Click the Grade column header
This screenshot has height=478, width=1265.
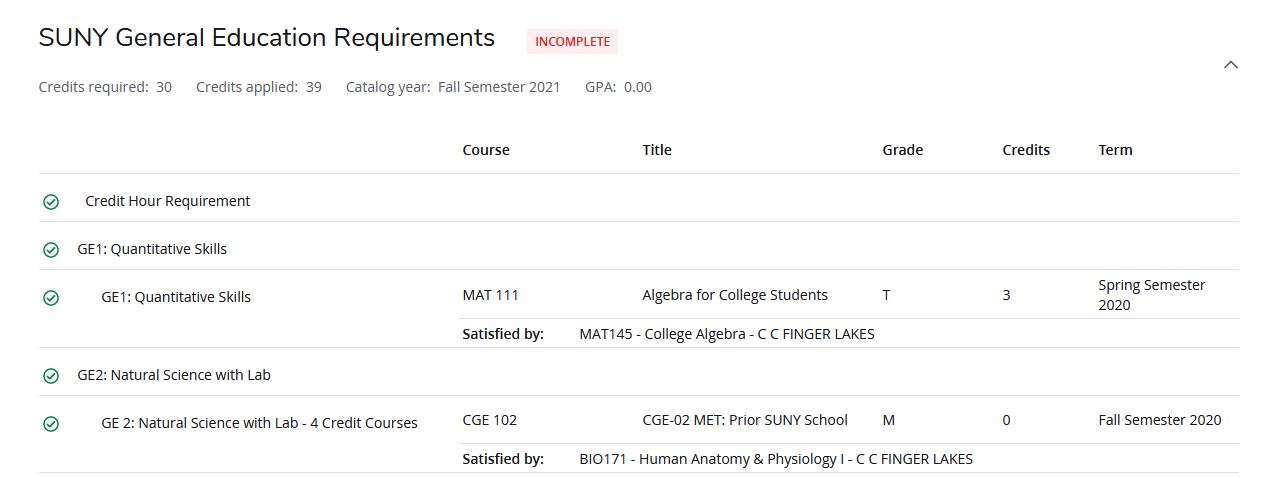click(x=902, y=150)
